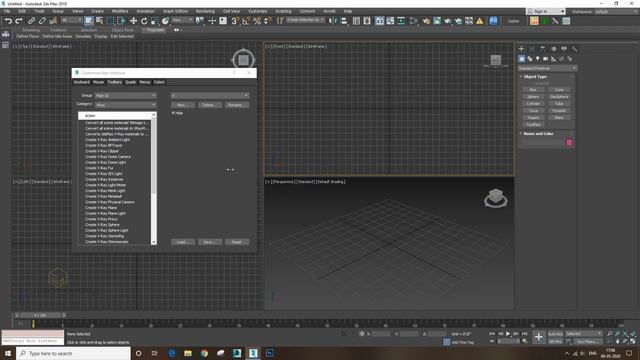
Task: Pick the Select and Rotate tool
Action: click(144, 21)
